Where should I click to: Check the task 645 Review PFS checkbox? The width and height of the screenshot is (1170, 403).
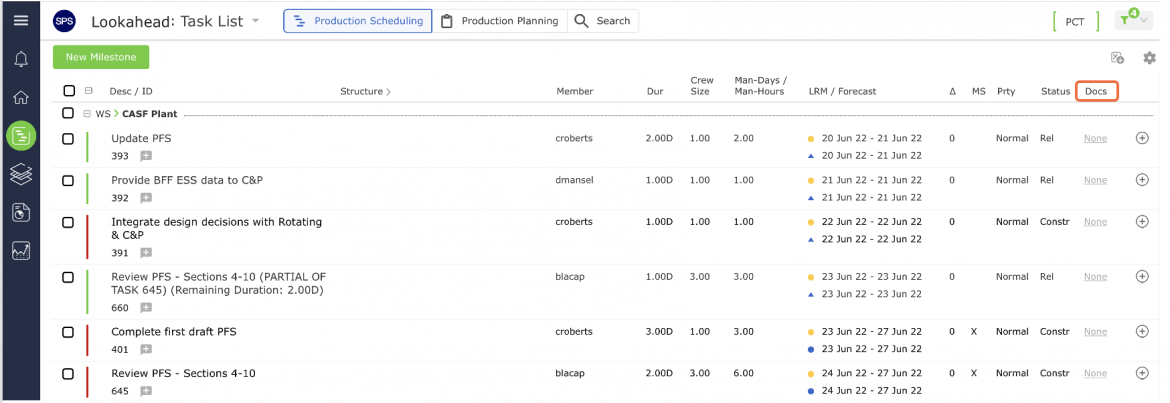68,374
